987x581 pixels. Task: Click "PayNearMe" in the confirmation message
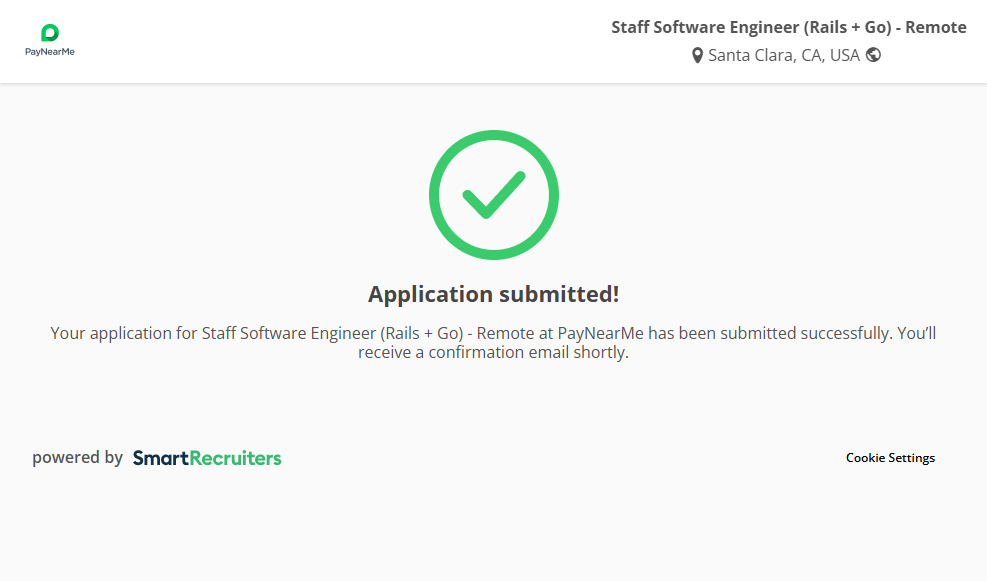coord(600,333)
